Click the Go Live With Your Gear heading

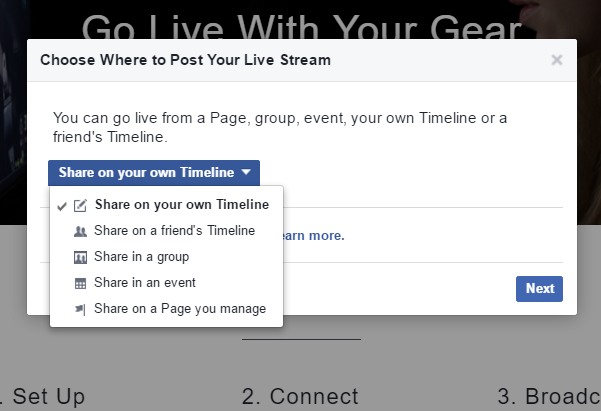tap(302, 27)
